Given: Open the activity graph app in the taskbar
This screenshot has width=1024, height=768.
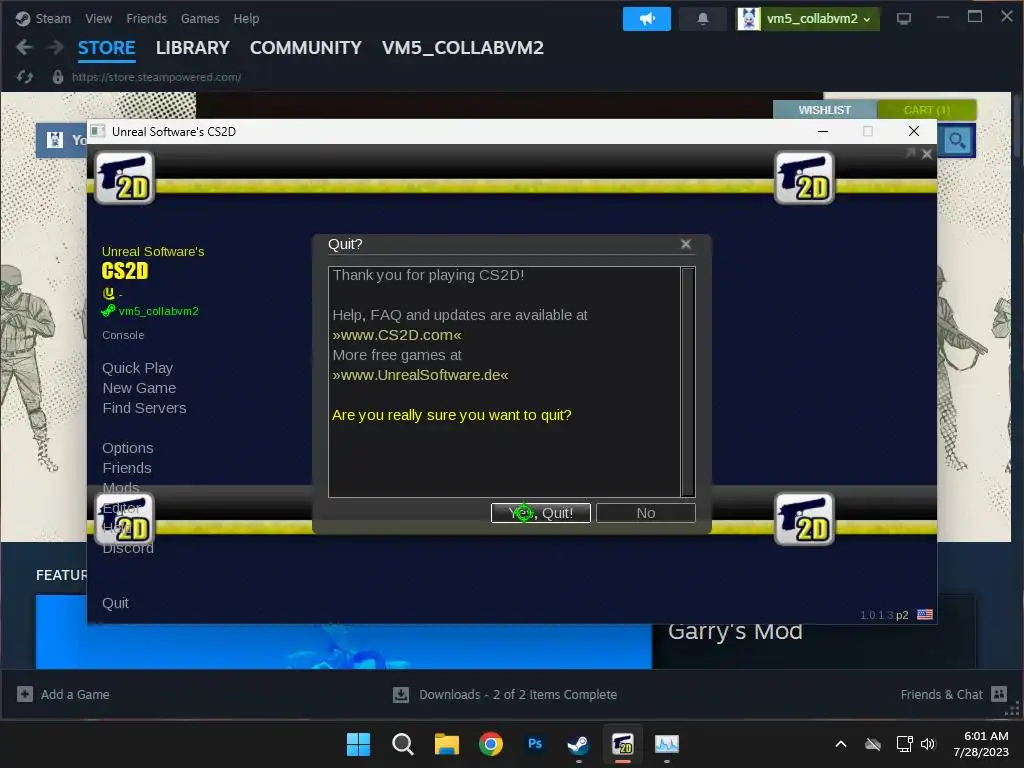Looking at the screenshot, I should coord(667,744).
